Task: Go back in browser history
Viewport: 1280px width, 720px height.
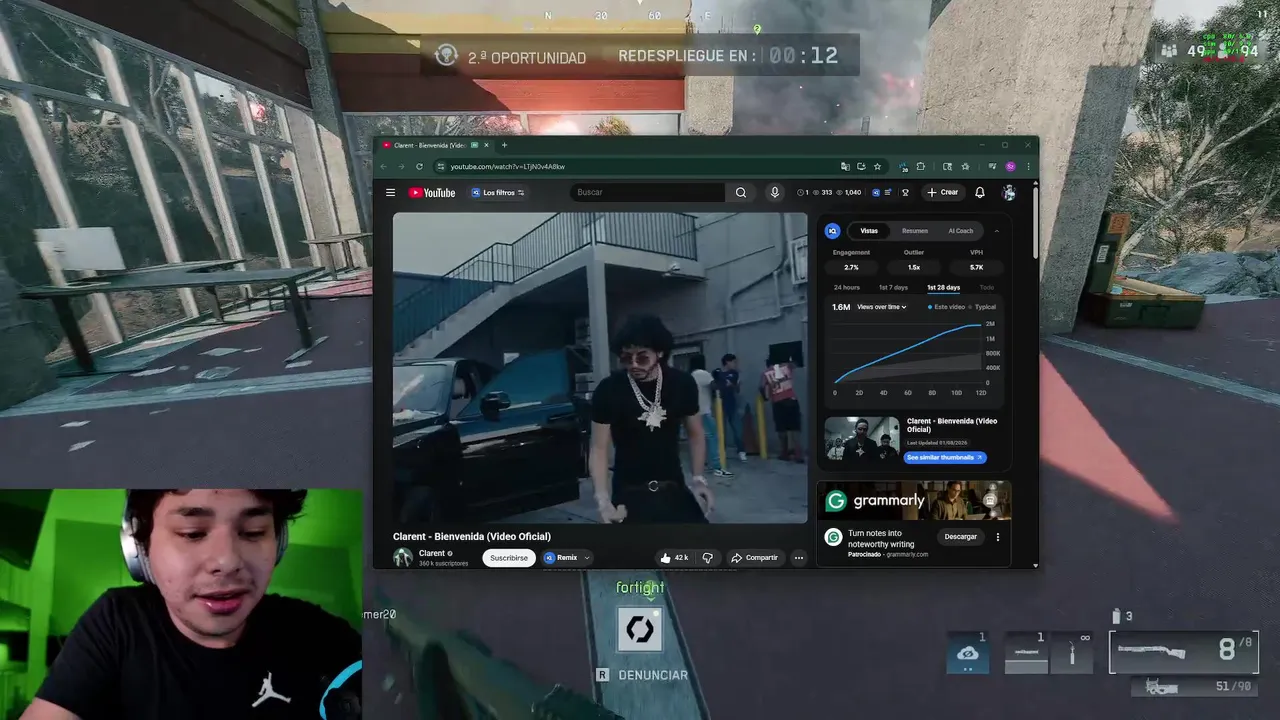Action: 383,167
